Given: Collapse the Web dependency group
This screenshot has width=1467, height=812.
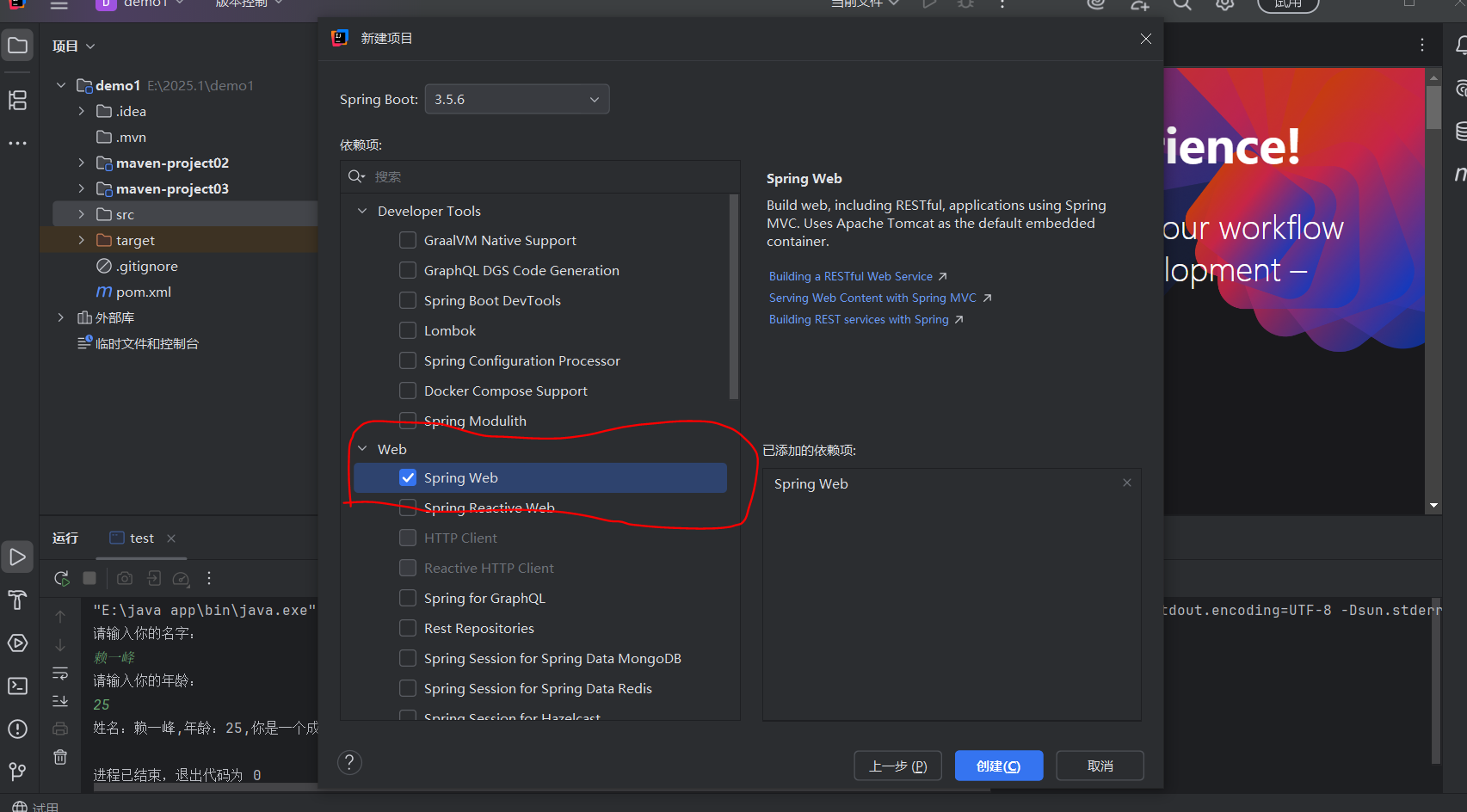Looking at the screenshot, I should pyautogui.click(x=362, y=449).
